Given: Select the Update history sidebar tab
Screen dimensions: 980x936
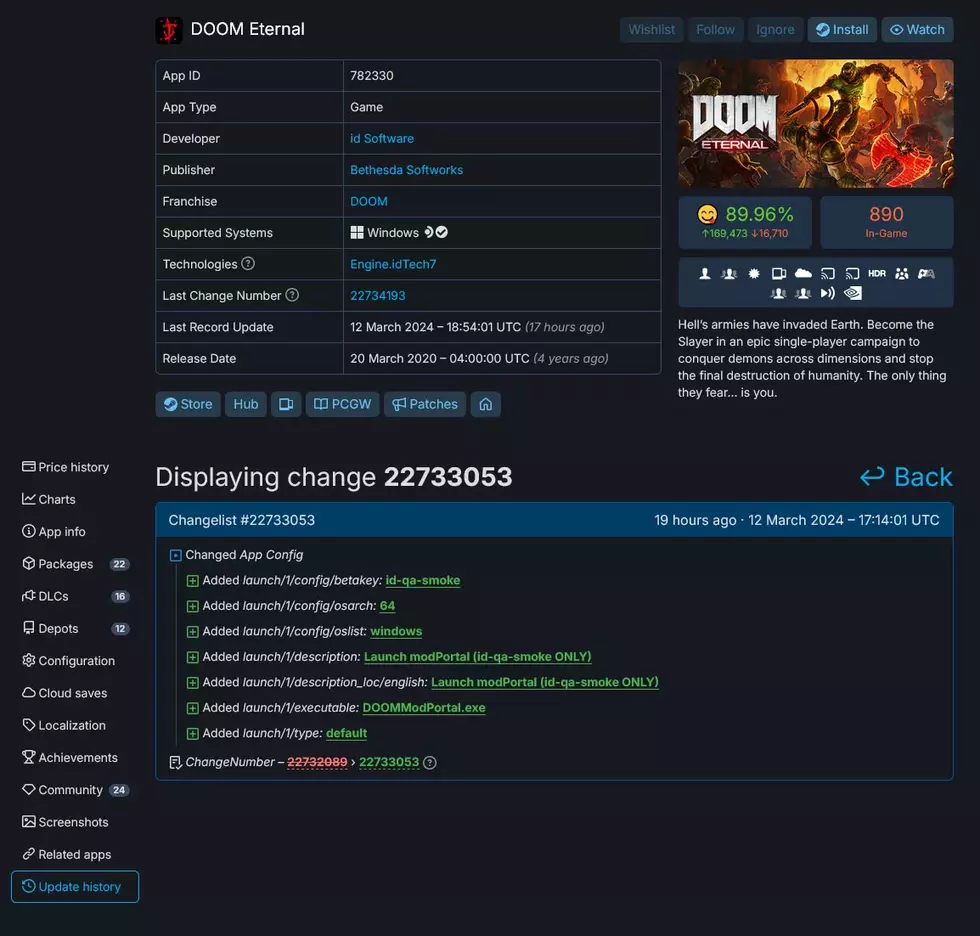Looking at the screenshot, I should (x=75, y=887).
